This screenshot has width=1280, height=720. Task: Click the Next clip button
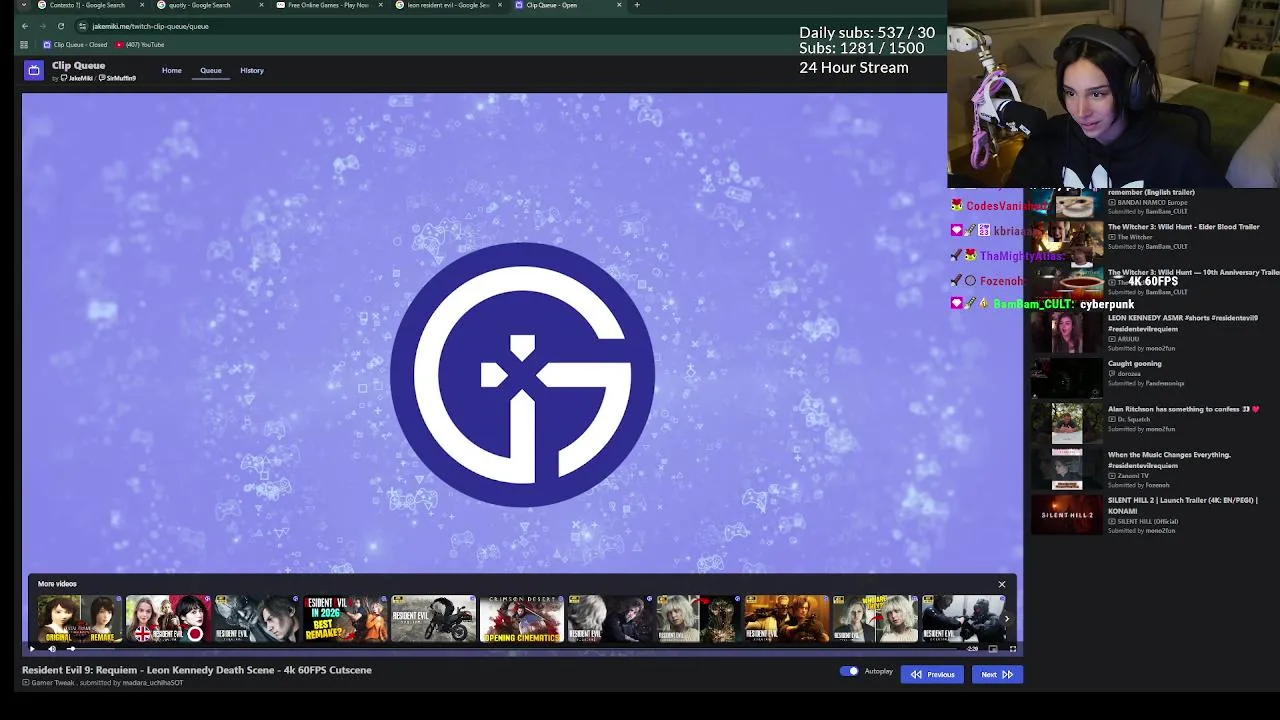click(997, 674)
